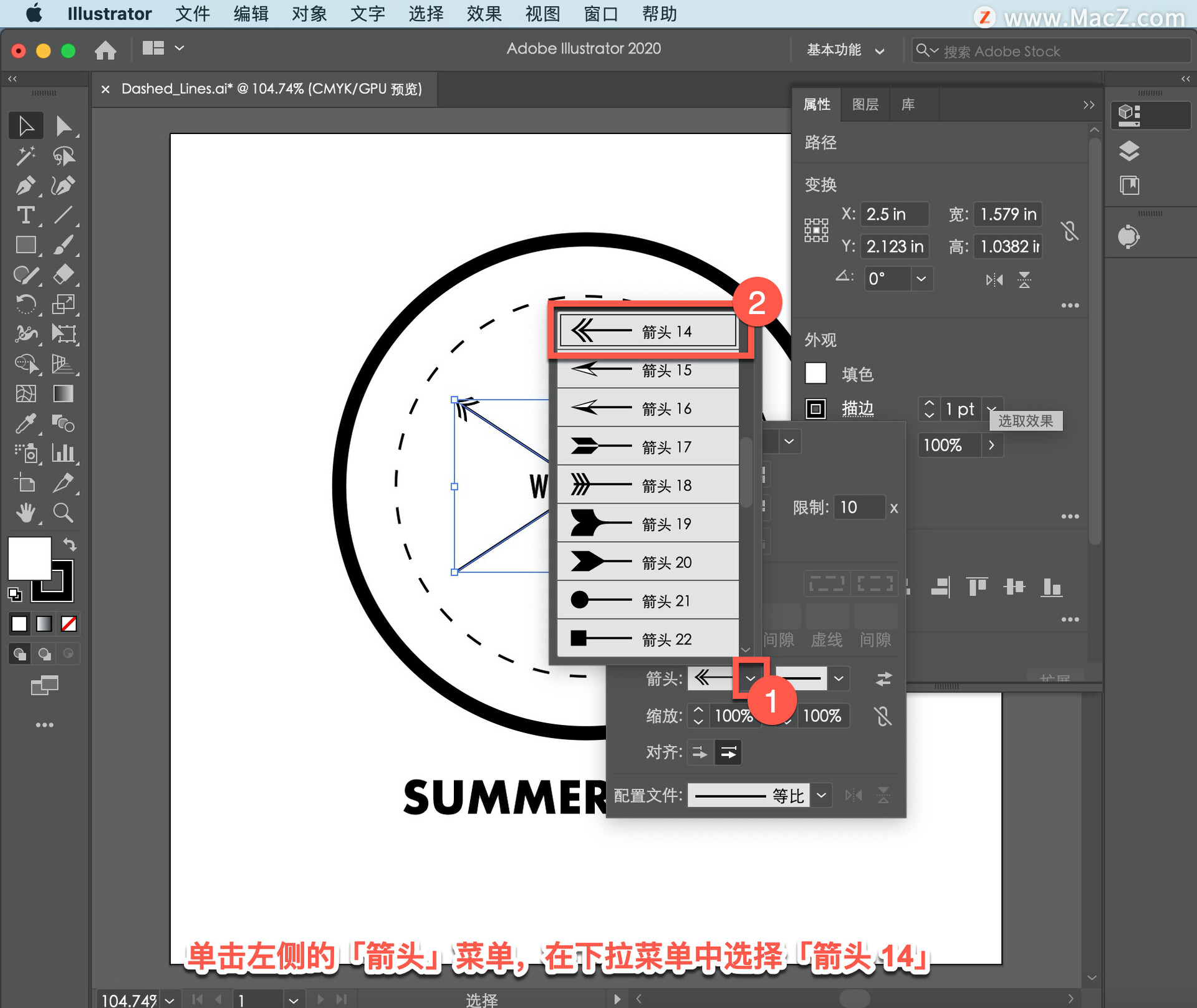Image resolution: width=1197 pixels, height=1008 pixels.
Task: Open the 效果 menu
Action: point(484,14)
